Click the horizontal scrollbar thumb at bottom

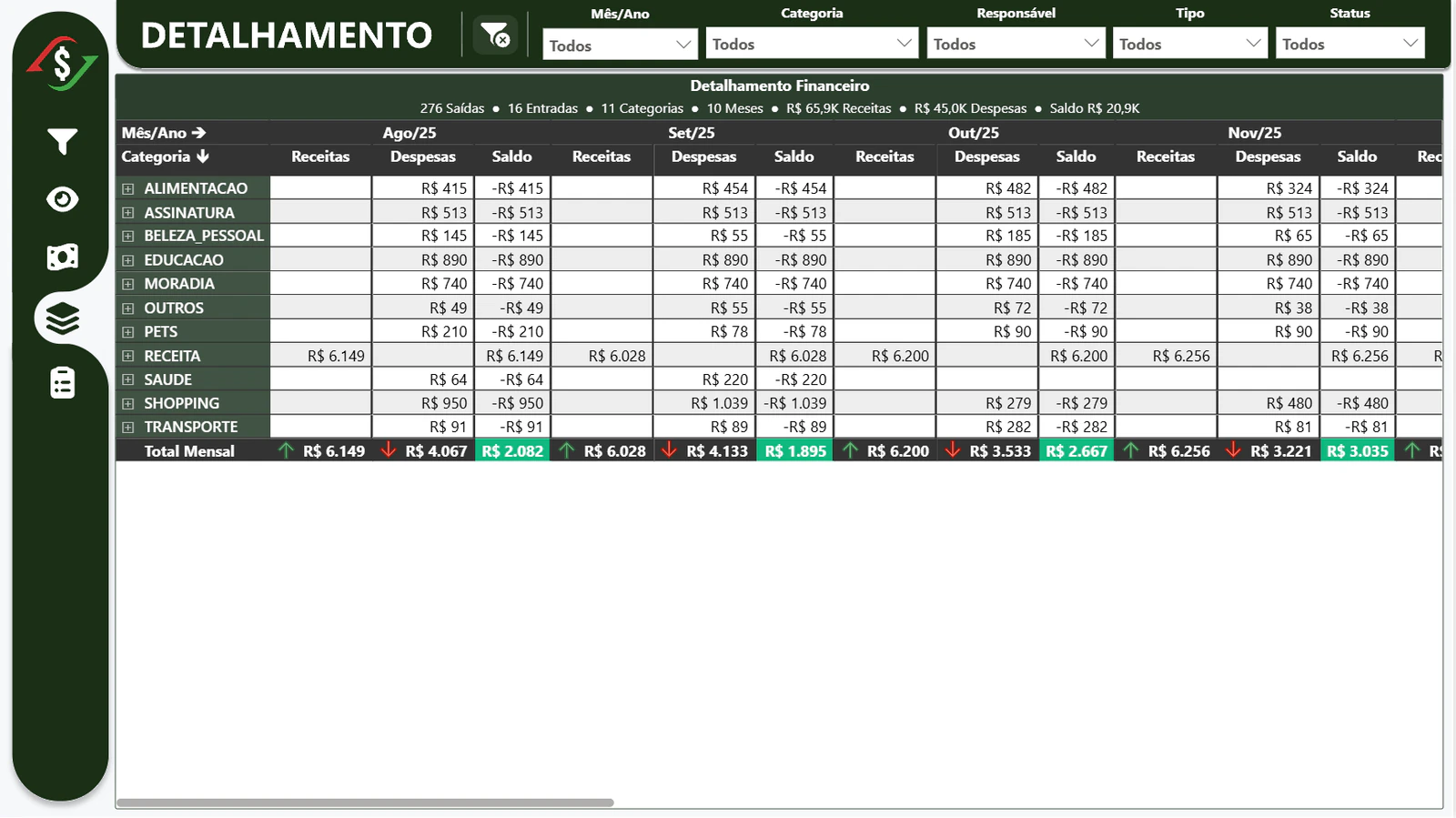point(365,803)
